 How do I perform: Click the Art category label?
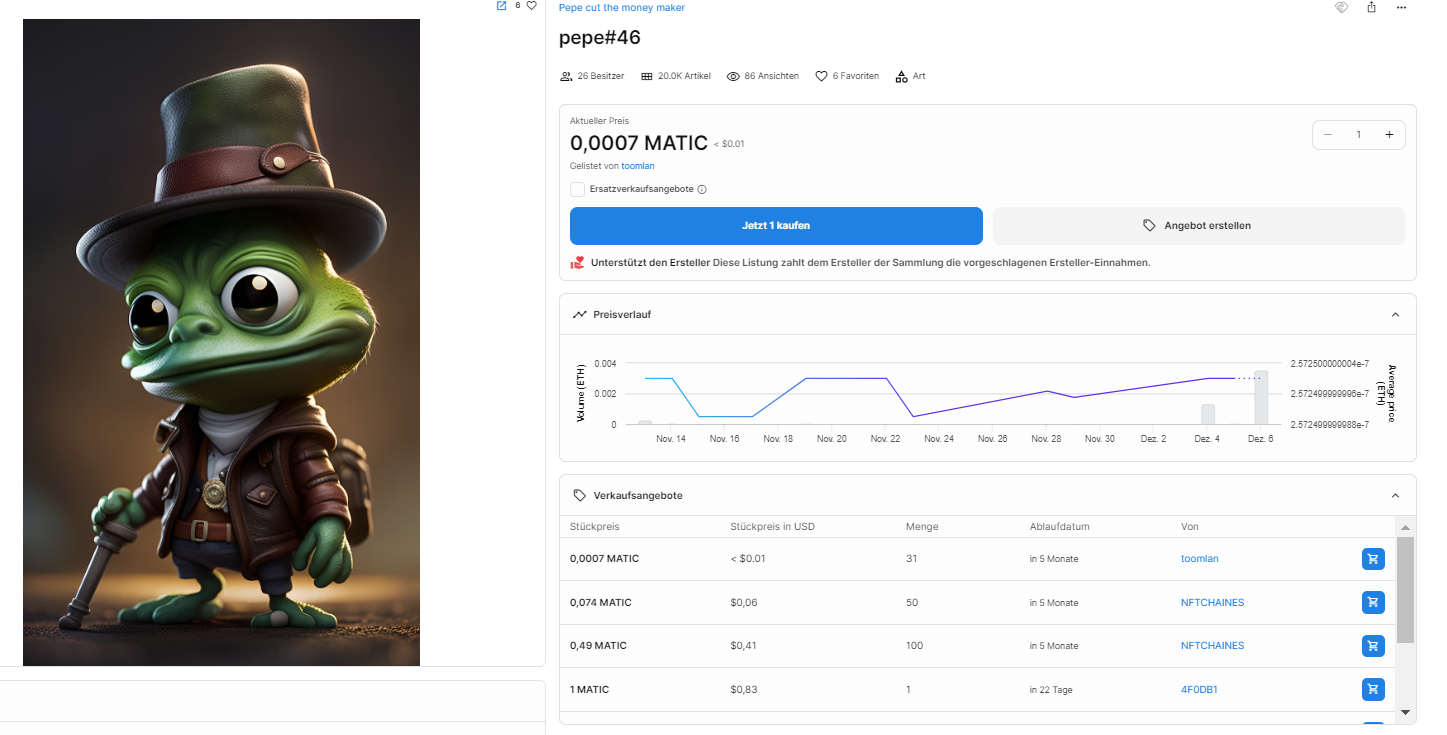[x=919, y=76]
